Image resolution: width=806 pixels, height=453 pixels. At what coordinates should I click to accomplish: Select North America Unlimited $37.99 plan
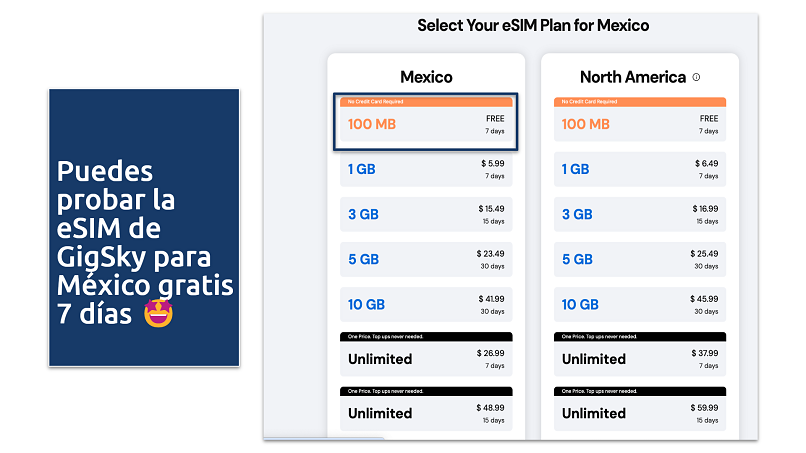pyautogui.click(x=640, y=358)
